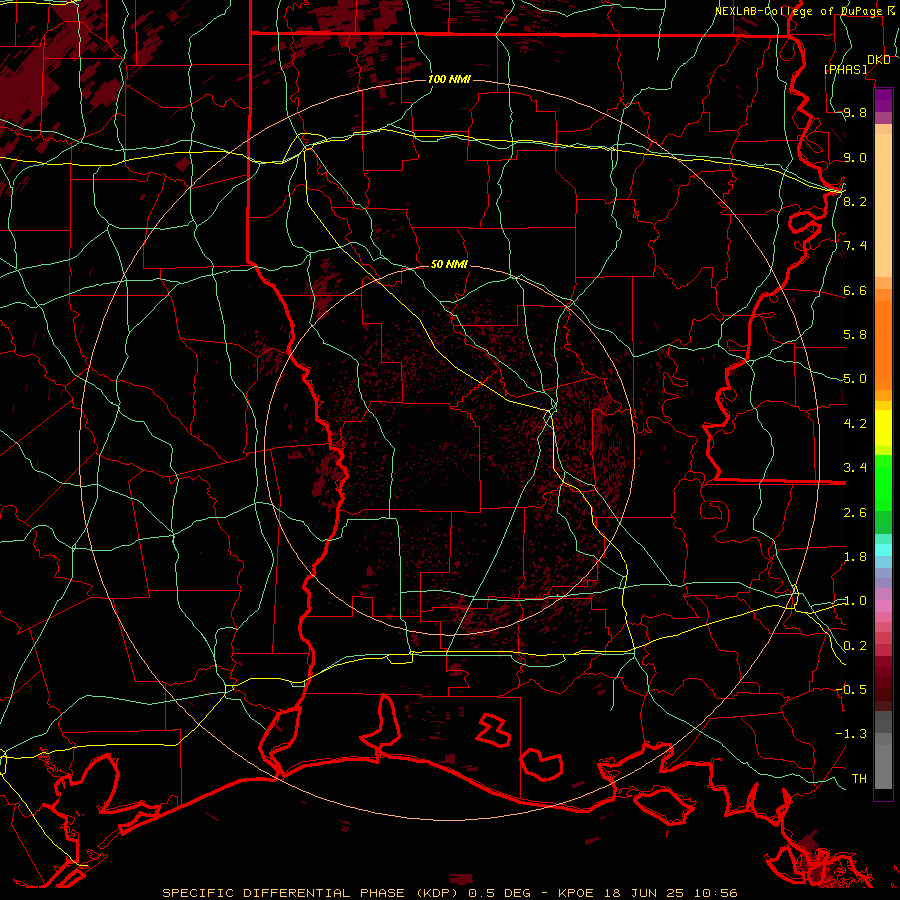Screen dimensions: 900x900
Task: Click the 0.2 value on the color scale
Action: click(x=855, y=646)
